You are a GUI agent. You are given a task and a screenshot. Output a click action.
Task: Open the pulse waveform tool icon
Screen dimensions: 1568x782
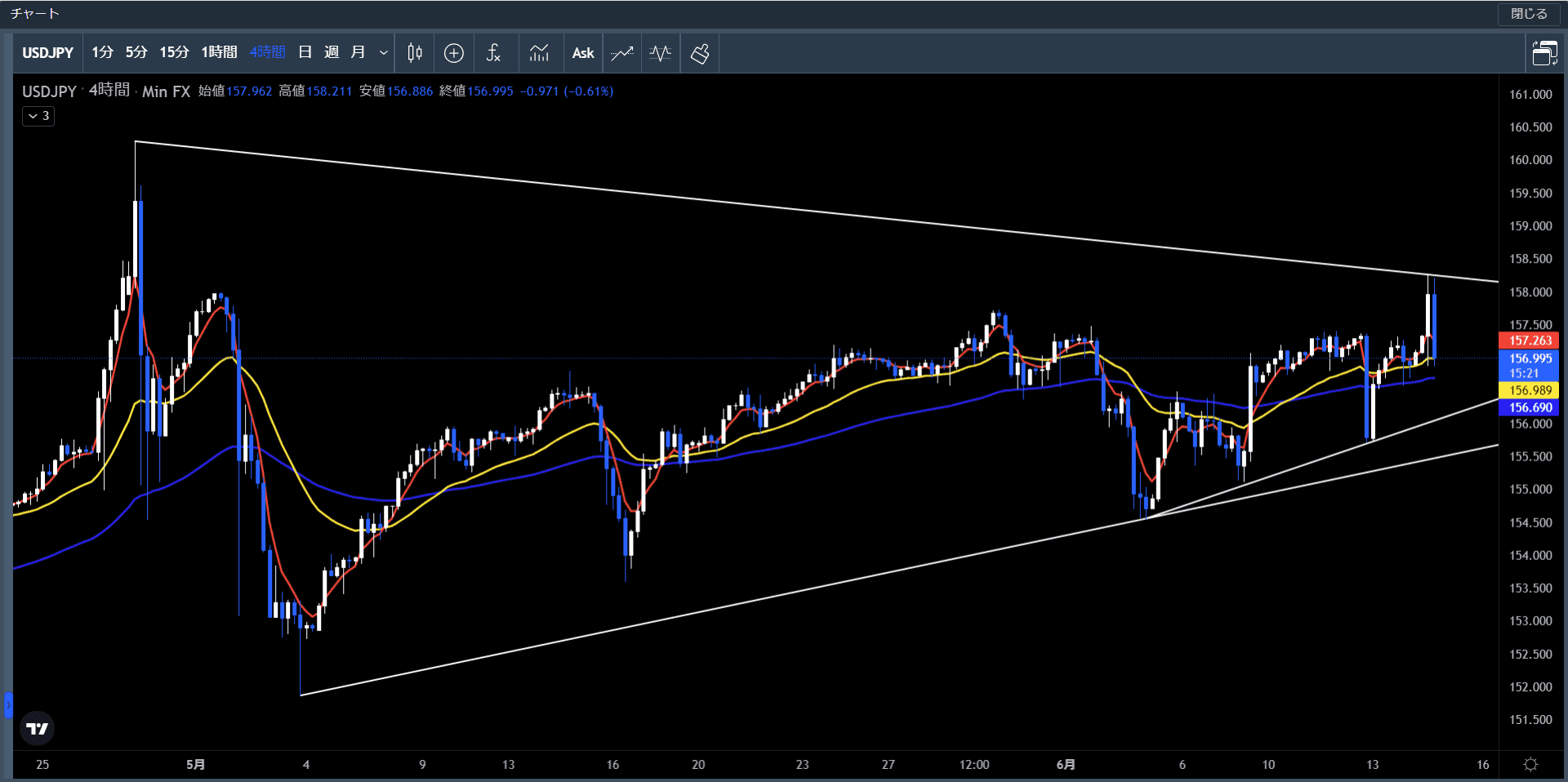coord(661,53)
